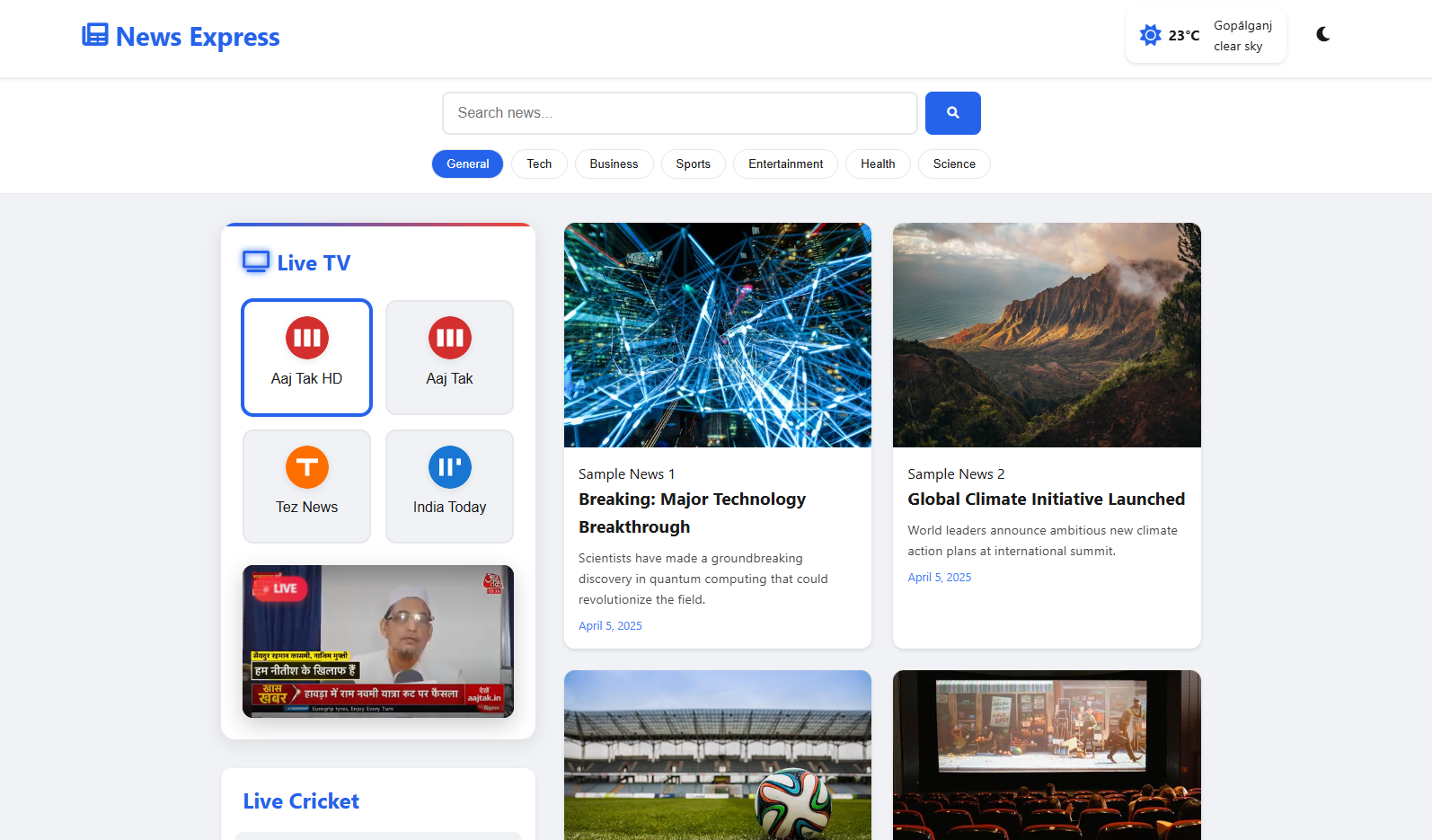Click April 5, 2025 under technology article
This screenshot has height=840, width=1432.
tap(610, 626)
